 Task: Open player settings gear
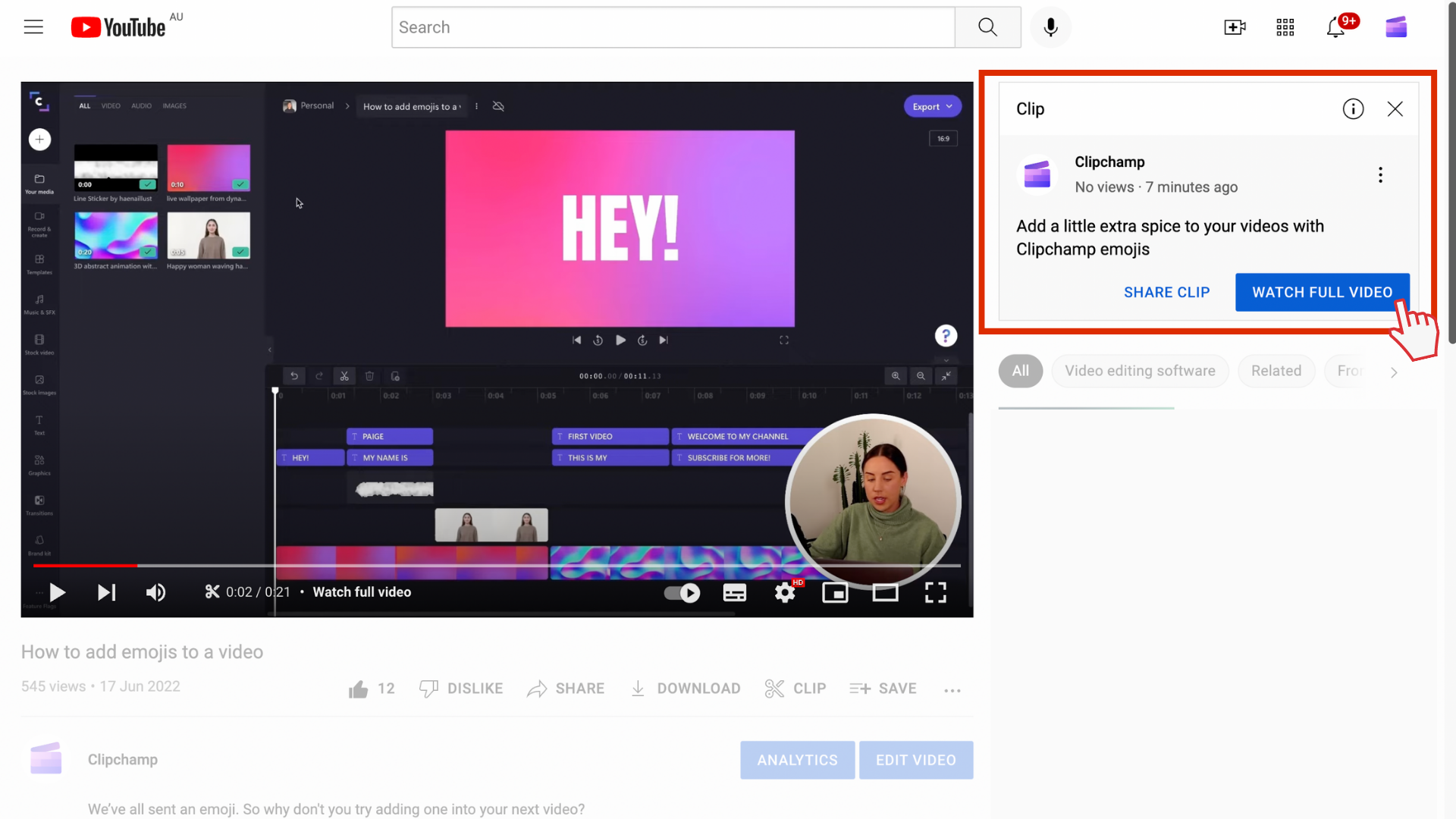coord(785,592)
